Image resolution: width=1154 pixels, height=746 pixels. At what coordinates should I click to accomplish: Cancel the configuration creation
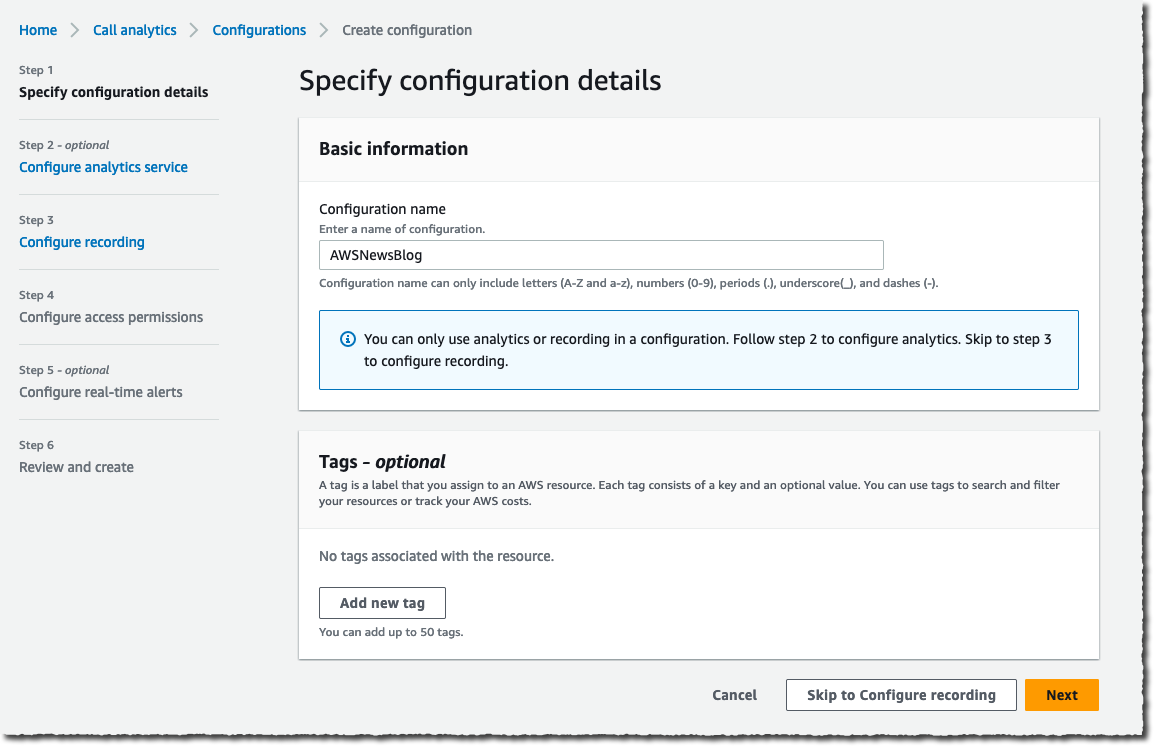734,695
